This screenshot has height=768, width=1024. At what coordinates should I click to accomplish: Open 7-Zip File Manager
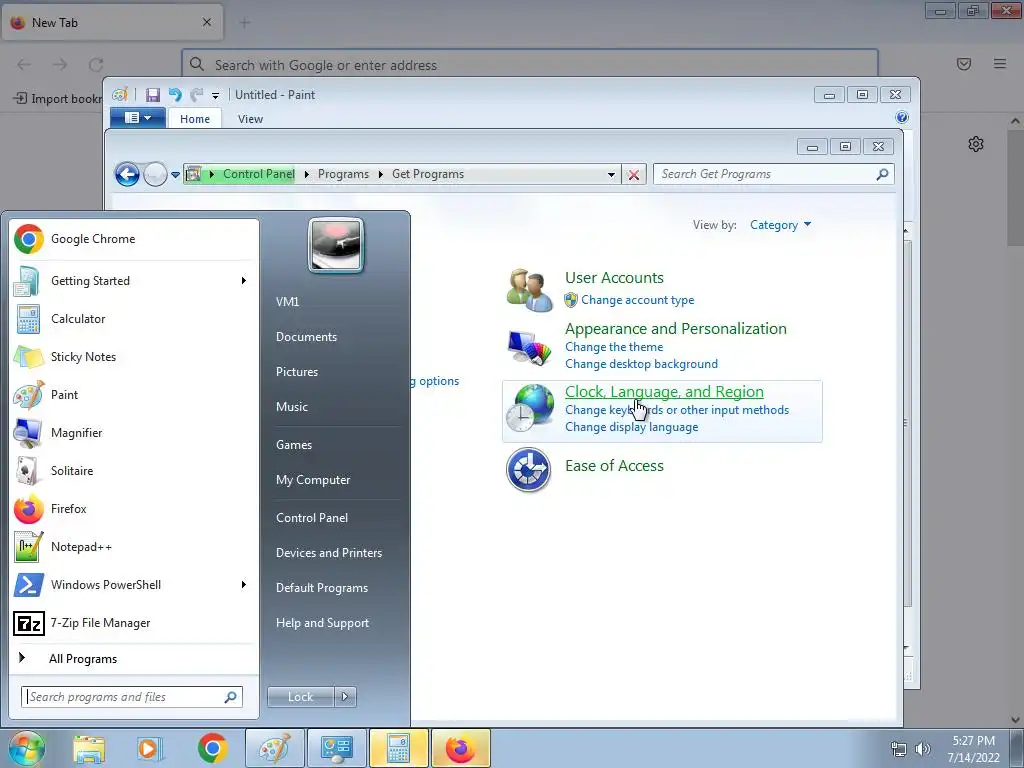tap(135, 622)
